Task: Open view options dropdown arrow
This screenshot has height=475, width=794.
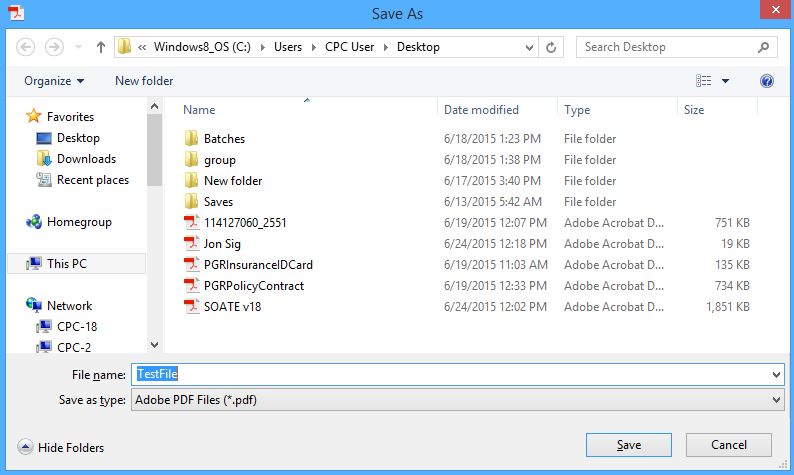Action: pyautogui.click(x=725, y=81)
